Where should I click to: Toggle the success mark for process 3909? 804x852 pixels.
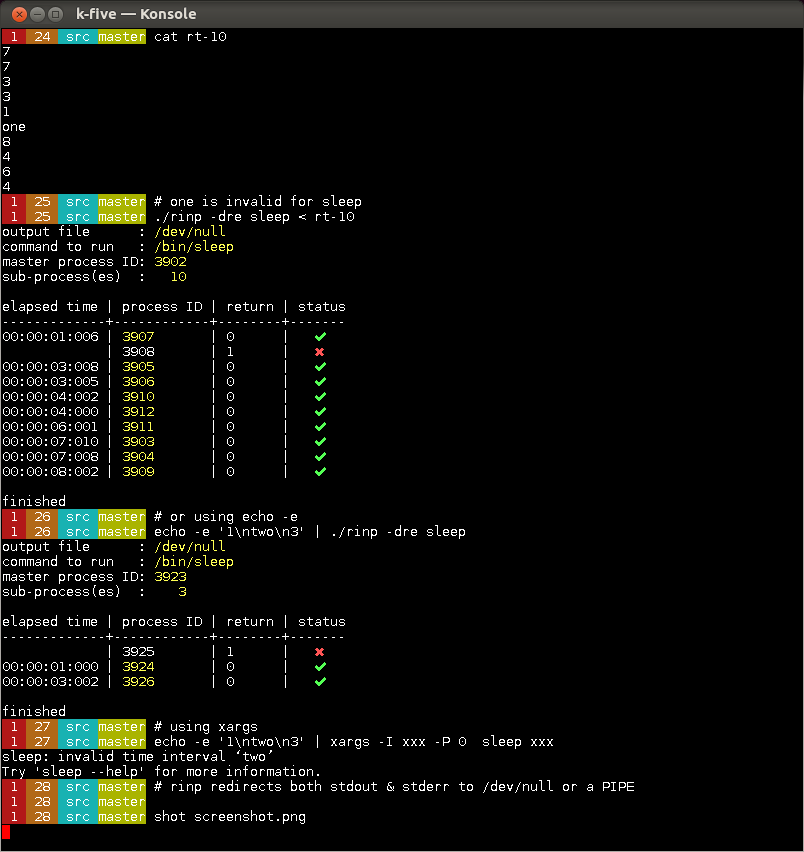click(x=319, y=471)
